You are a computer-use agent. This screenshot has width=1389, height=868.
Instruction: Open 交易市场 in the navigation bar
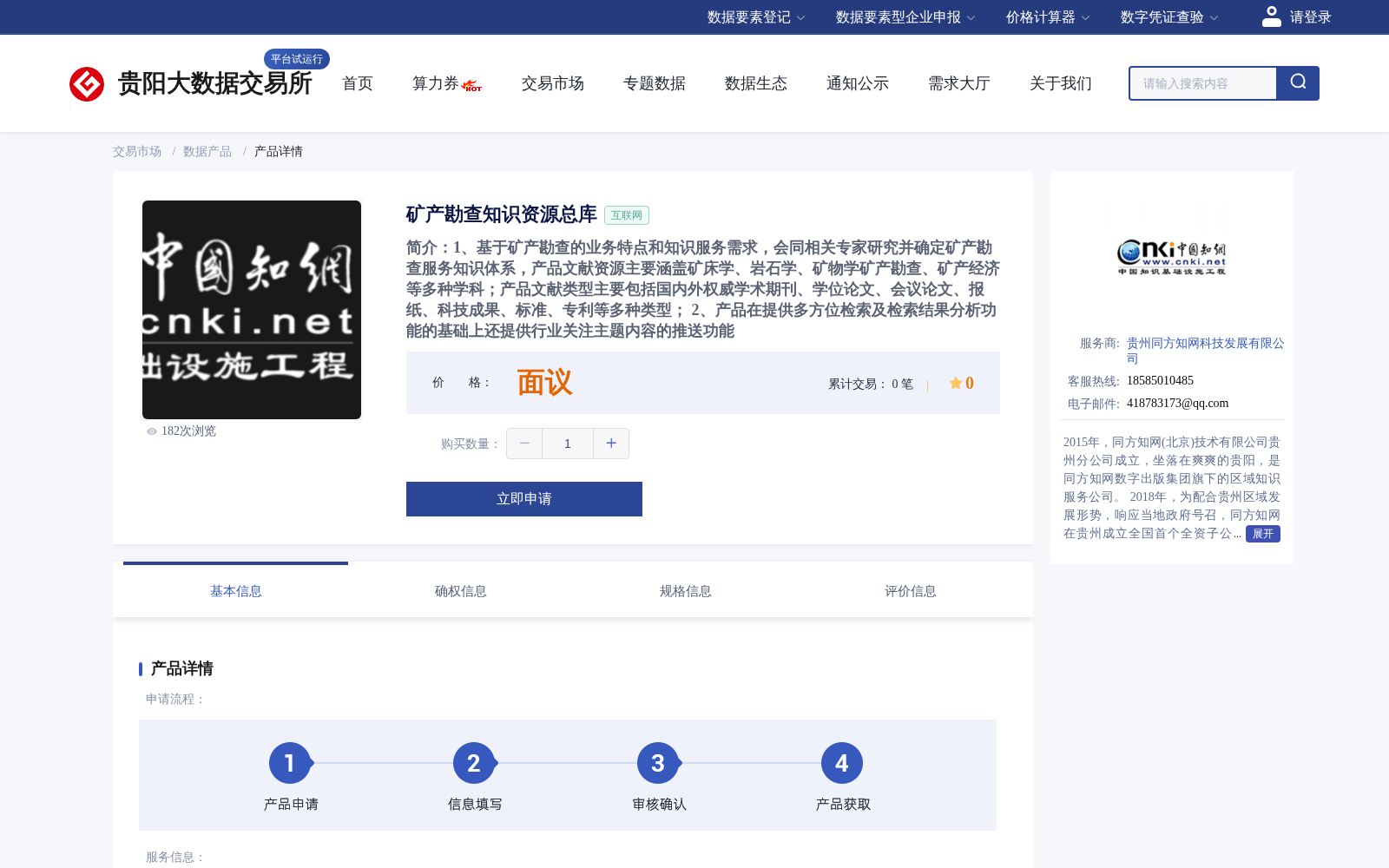[x=553, y=83]
